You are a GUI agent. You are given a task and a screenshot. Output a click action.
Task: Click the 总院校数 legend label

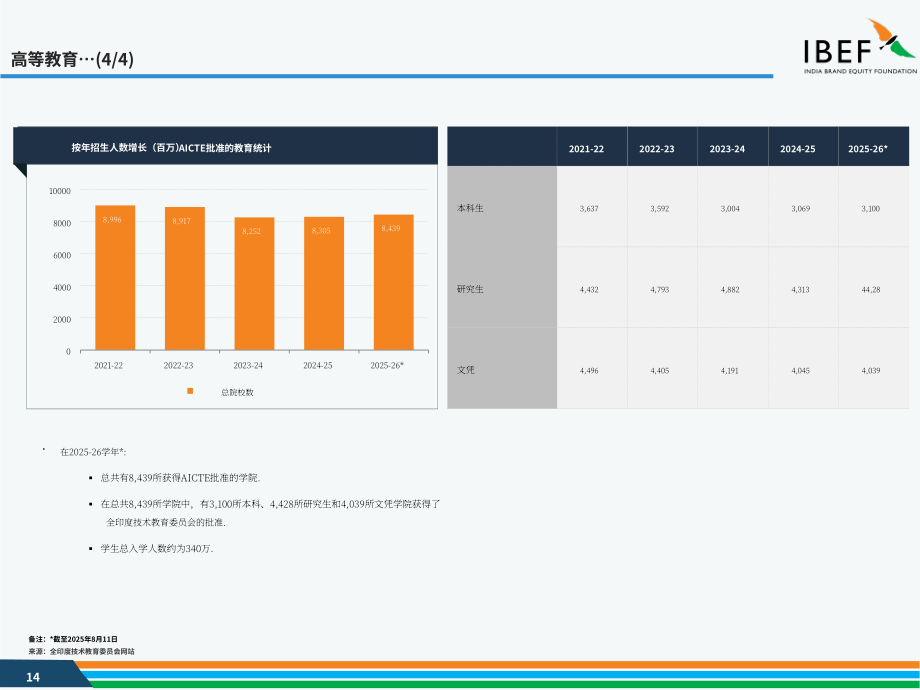237,393
